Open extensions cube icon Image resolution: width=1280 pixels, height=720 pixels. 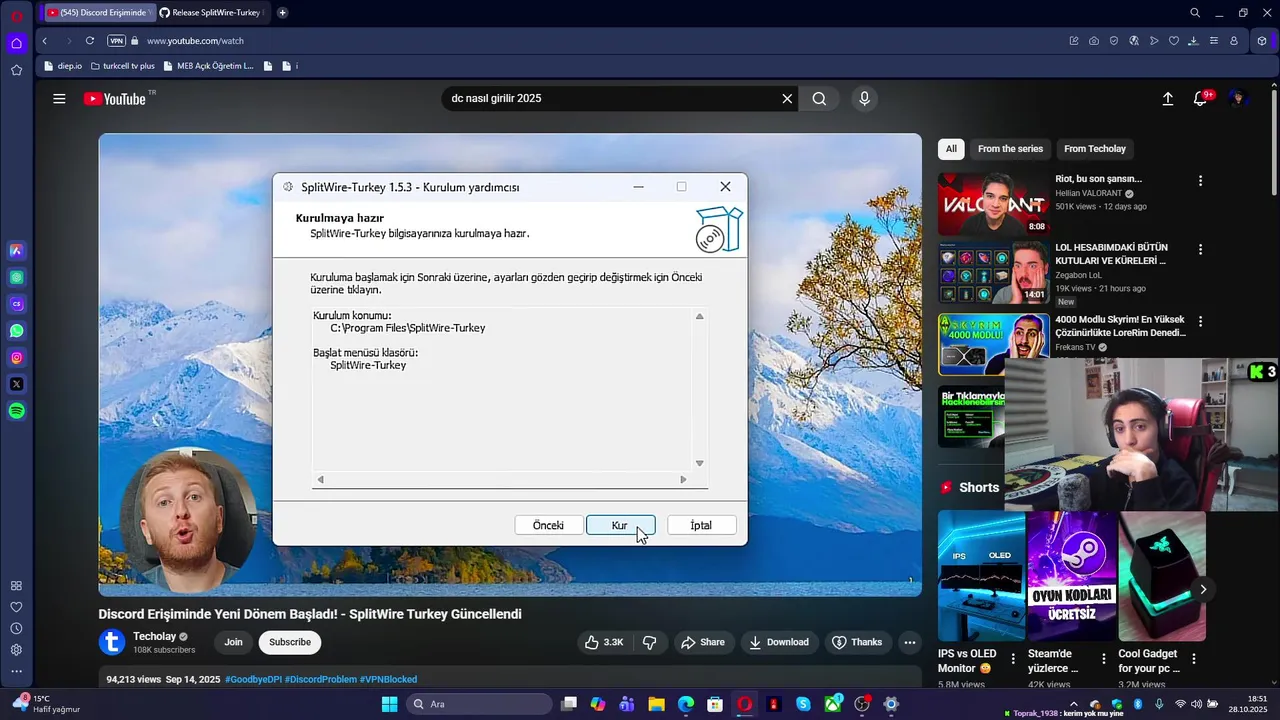tap(1262, 41)
